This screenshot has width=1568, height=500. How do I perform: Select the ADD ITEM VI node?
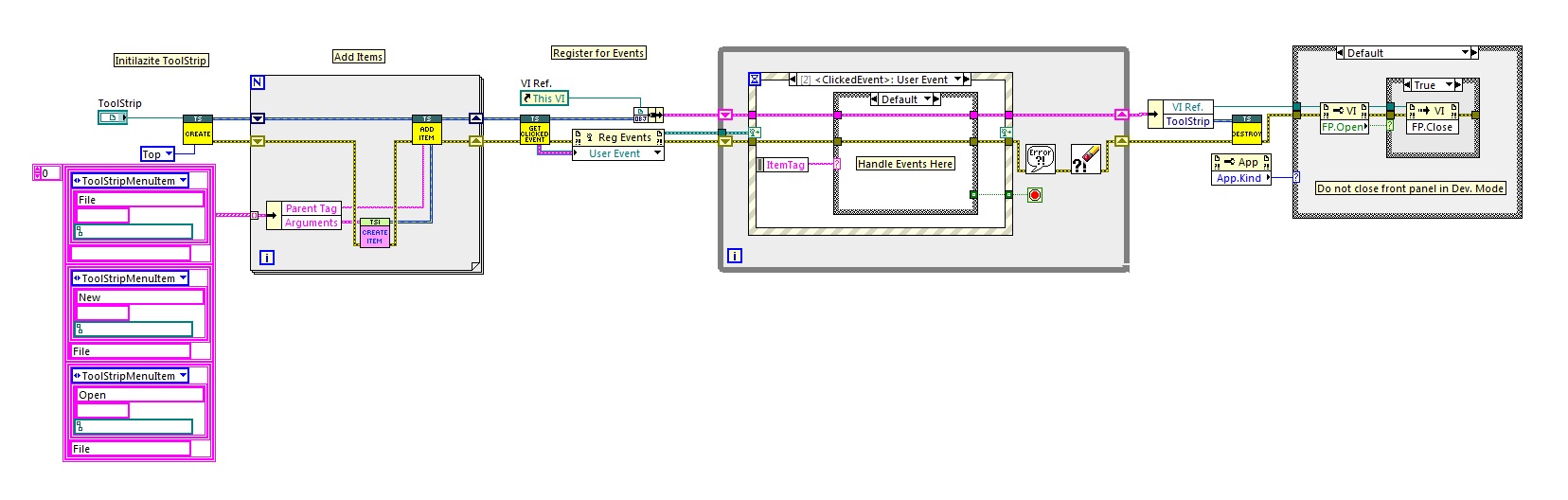pyautogui.click(x=427, y=130)
